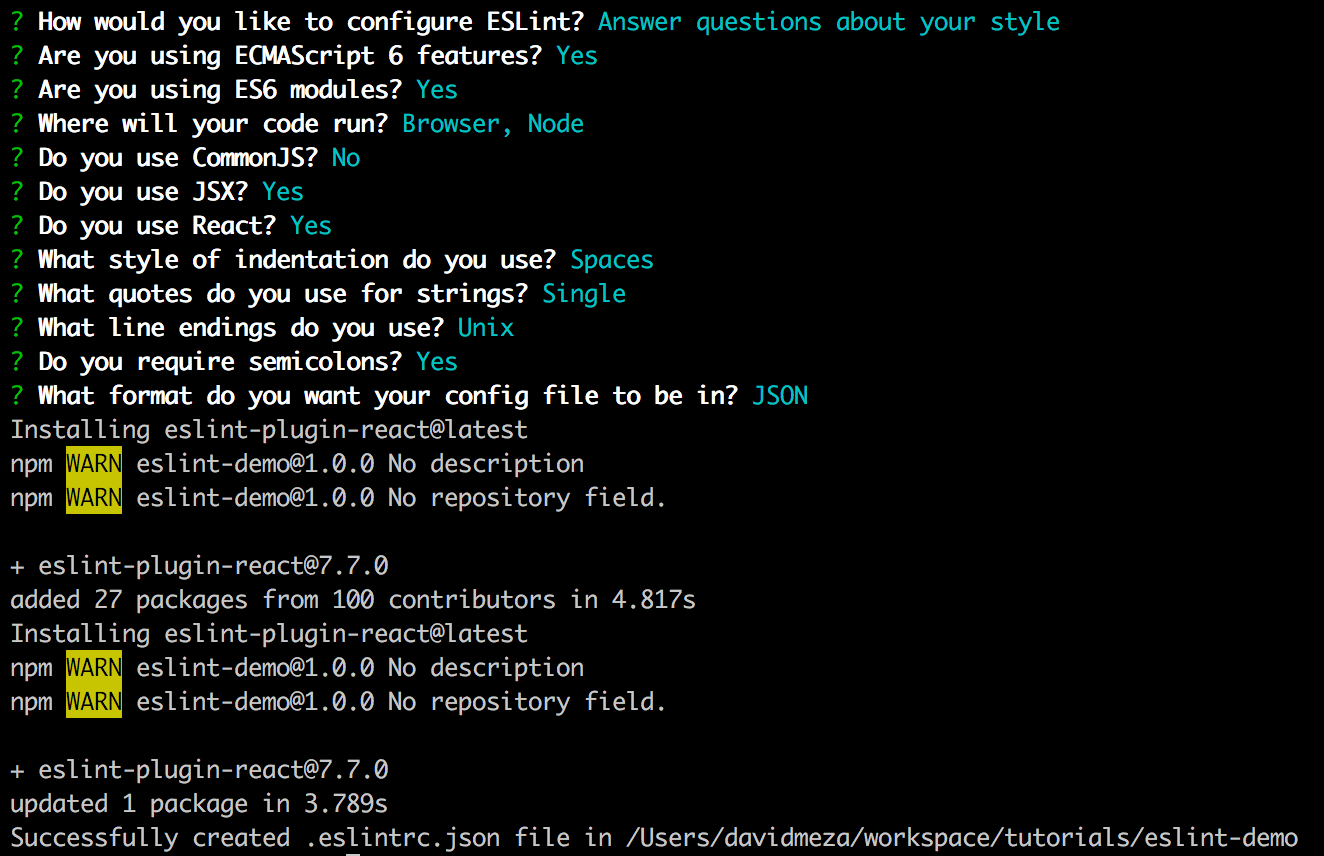Click the 'Answer questions about your style' answer

coord(829,22)
